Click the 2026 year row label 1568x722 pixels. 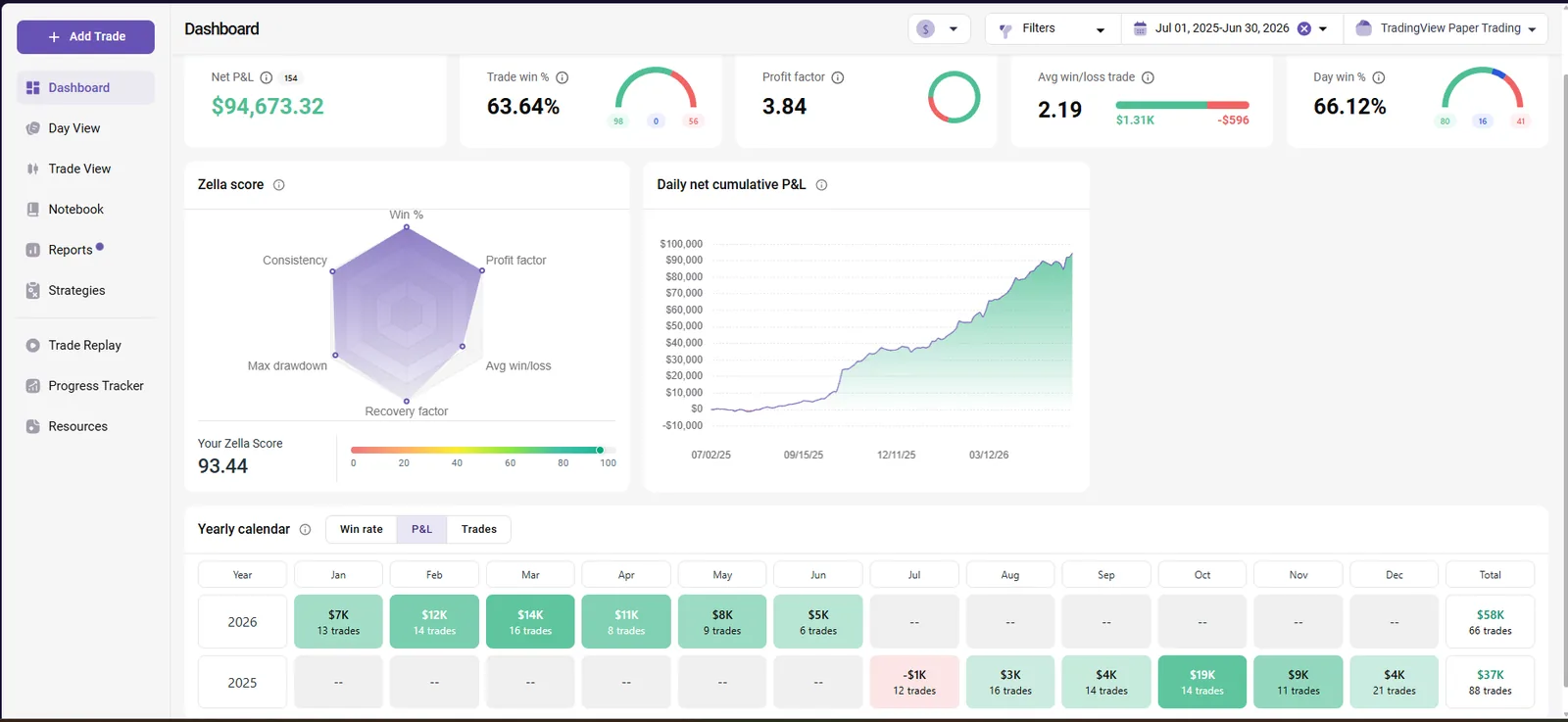coord(242,622)
